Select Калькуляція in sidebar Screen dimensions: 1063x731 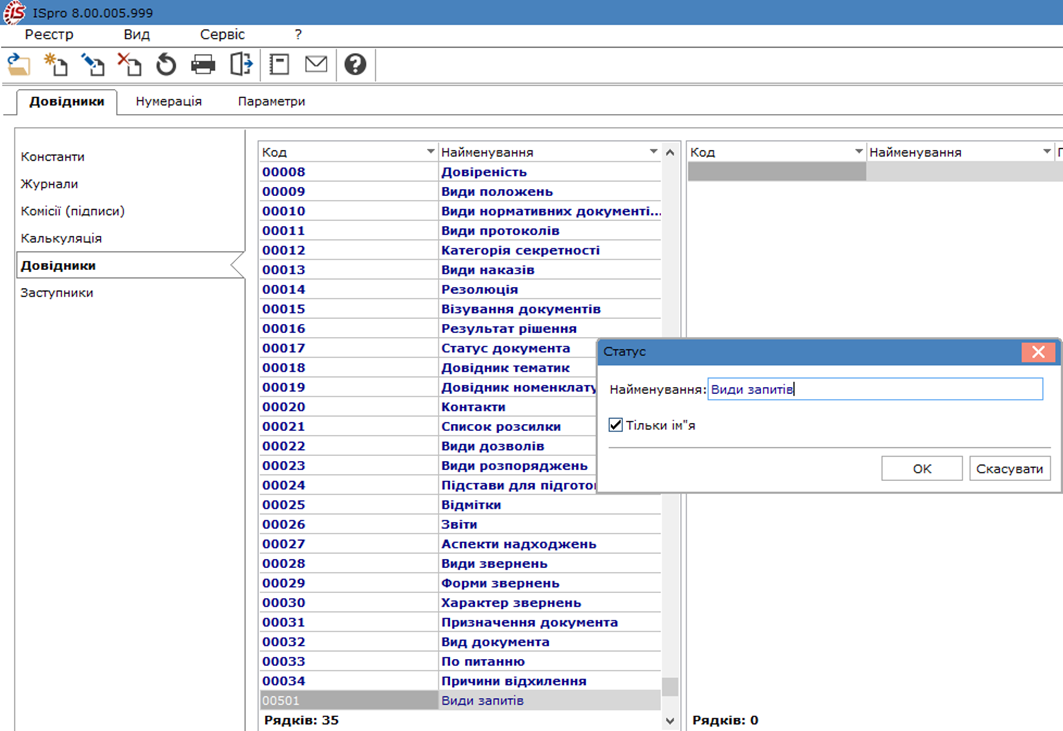tap(61, 238)
